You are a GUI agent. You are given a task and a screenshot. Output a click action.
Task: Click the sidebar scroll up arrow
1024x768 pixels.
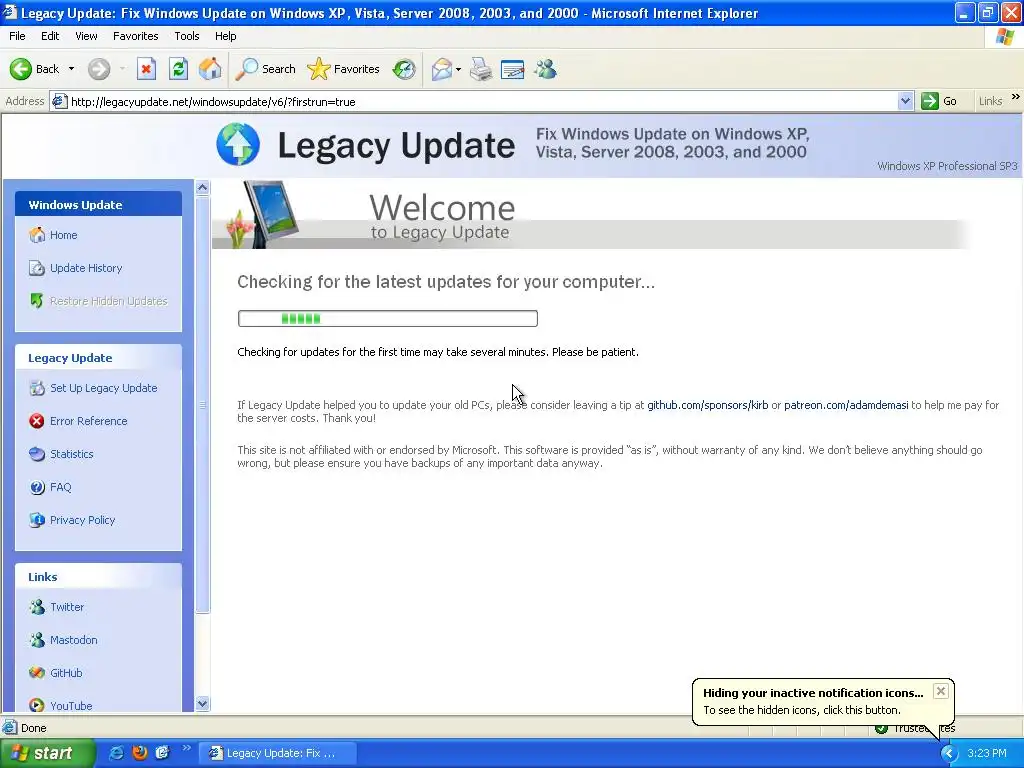(x=202, y=187)
